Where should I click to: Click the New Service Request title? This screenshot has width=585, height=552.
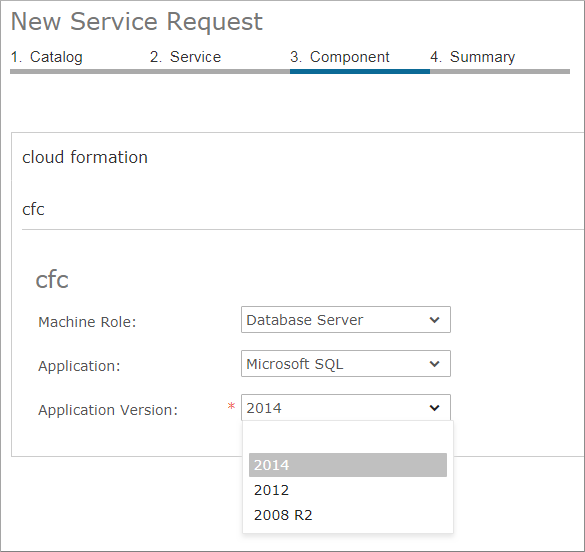137,22
